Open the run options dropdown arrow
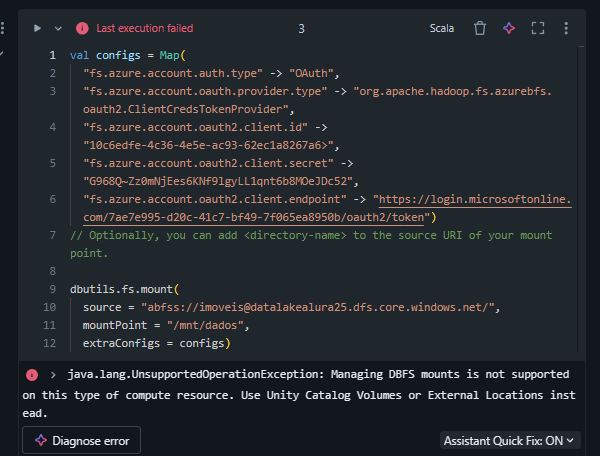The height and width of the screenshot is (456, 600). click(x=58, y=28)
